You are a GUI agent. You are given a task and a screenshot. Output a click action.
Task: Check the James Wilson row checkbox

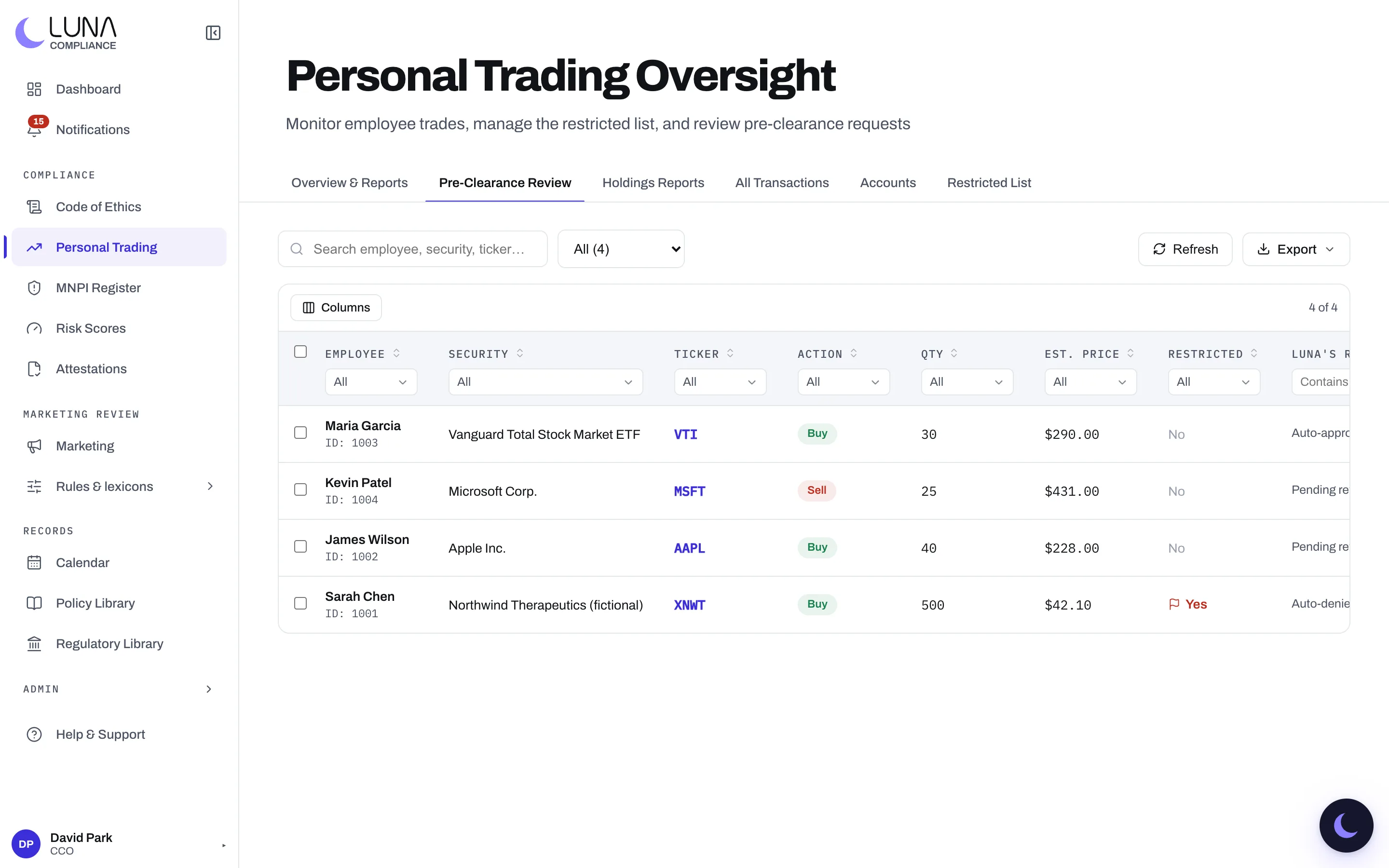click(x=300, y=546)
